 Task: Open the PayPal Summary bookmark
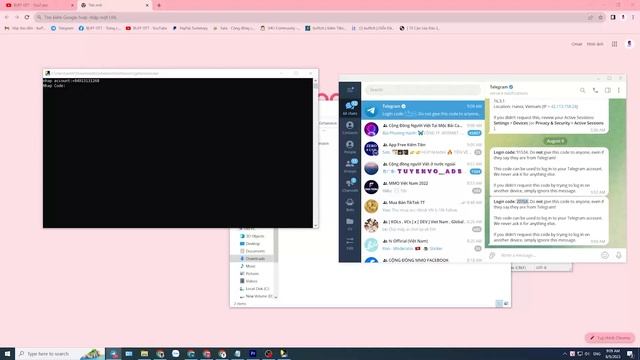[x=190, y=28]
